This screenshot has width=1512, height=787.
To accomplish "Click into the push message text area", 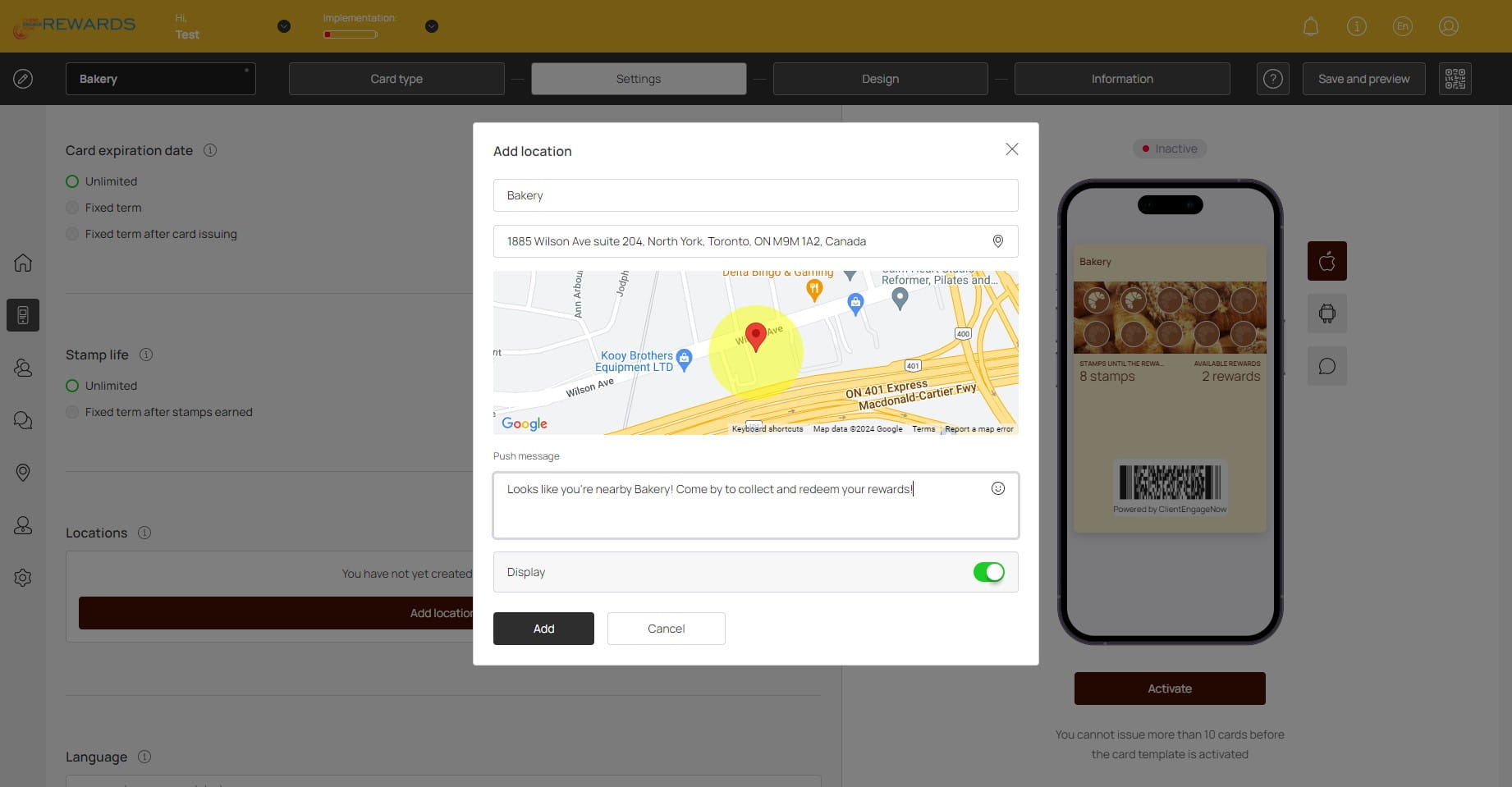I will (x=756, y=506).
